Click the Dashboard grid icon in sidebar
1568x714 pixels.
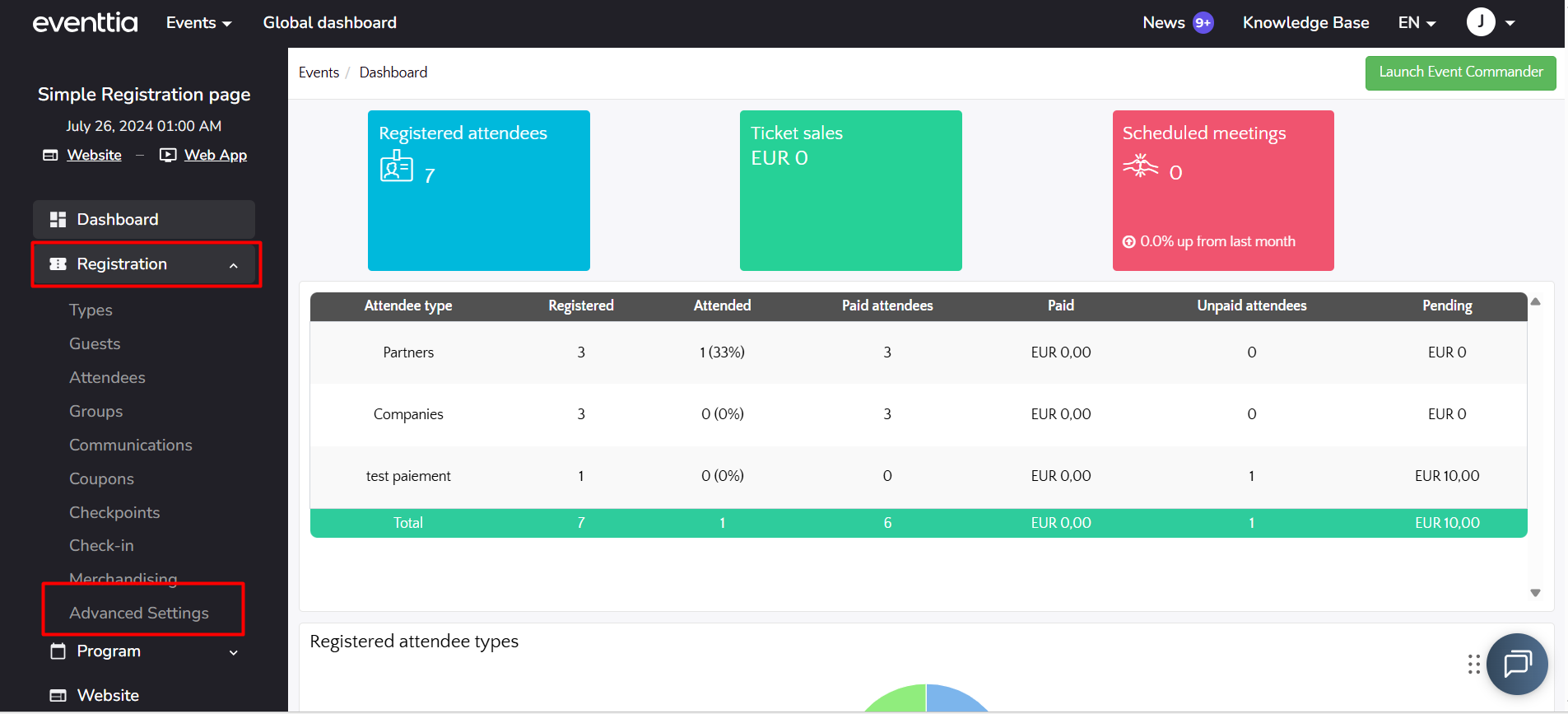coord(58,220)
